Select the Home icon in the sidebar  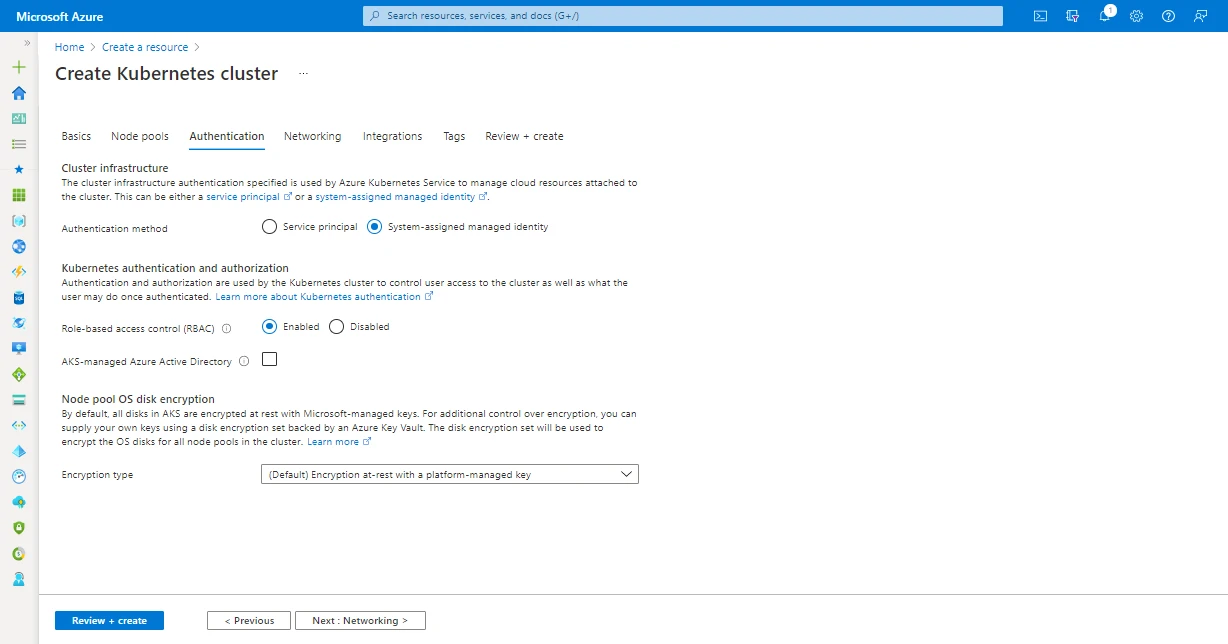[18, 93]
